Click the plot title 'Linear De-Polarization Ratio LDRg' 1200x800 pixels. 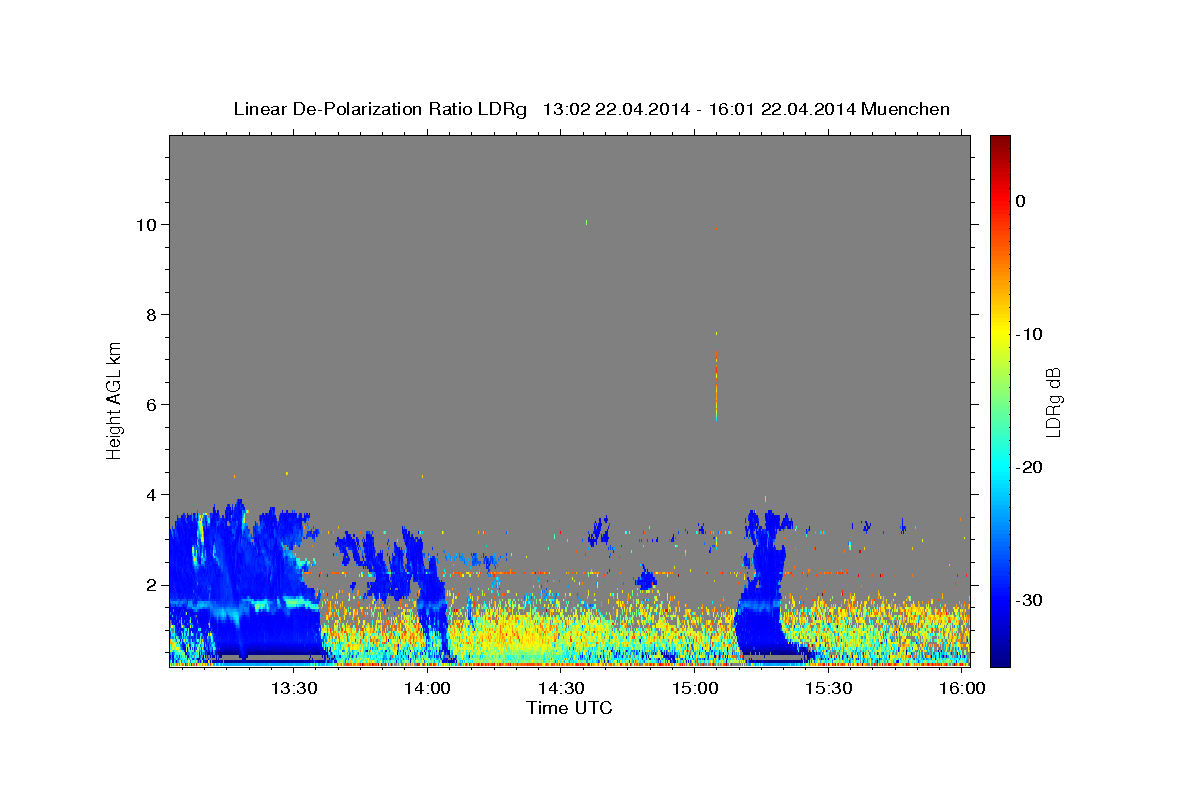(380, 109)
